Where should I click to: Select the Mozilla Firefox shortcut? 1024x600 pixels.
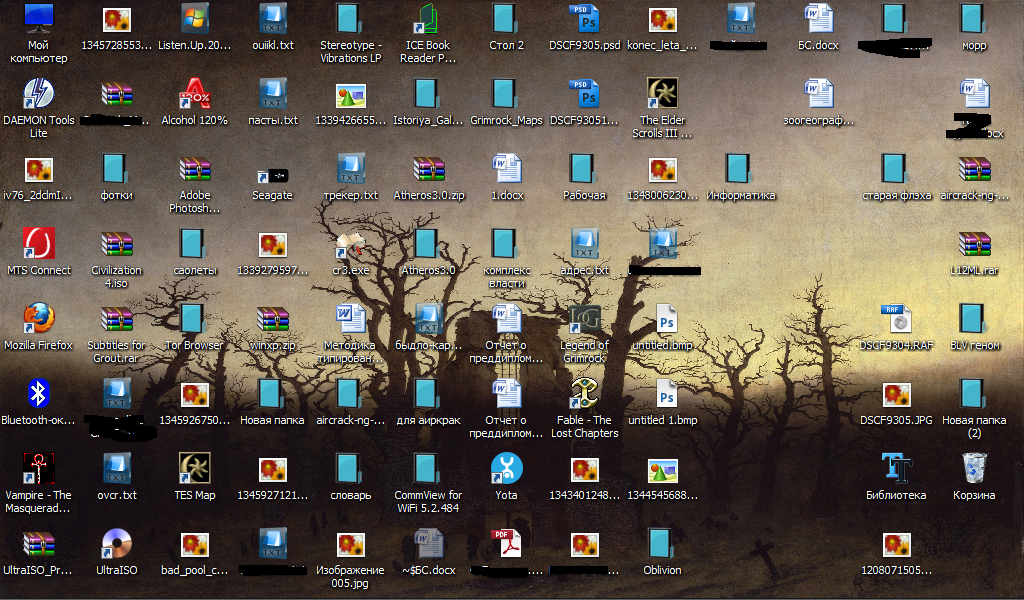pyautogui.click(x=39, y=319)
